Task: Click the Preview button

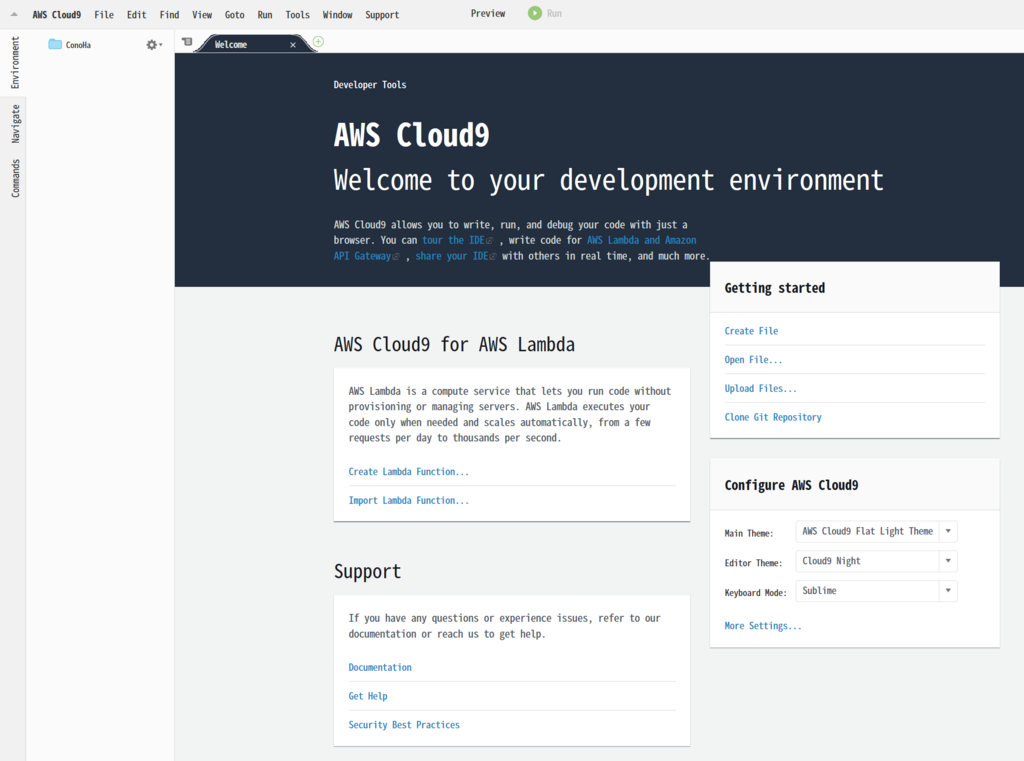Action: point(488,13)
